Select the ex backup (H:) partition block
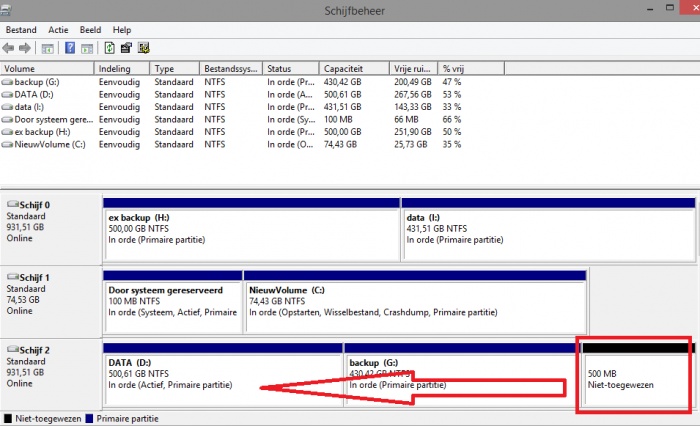This screenshot has height=426, width=700. [x=252, y=230]
